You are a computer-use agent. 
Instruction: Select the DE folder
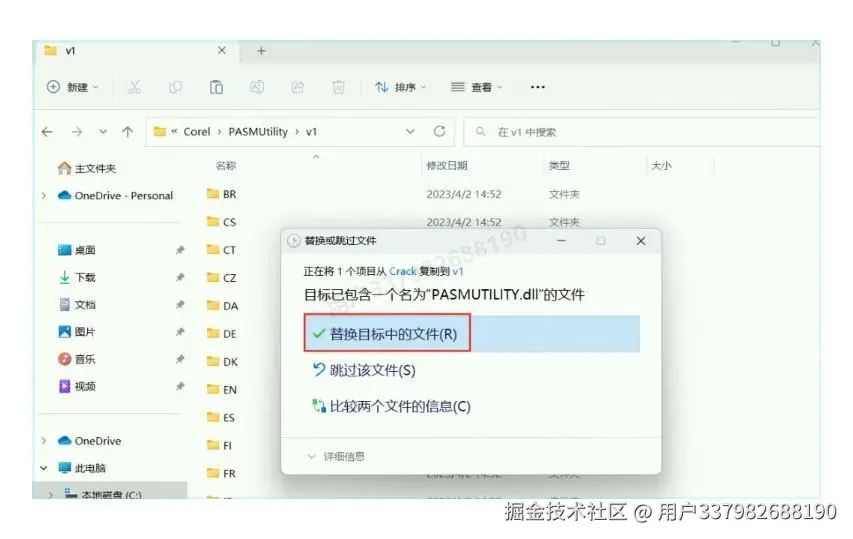pyautogui.click(x=222, y=333)
